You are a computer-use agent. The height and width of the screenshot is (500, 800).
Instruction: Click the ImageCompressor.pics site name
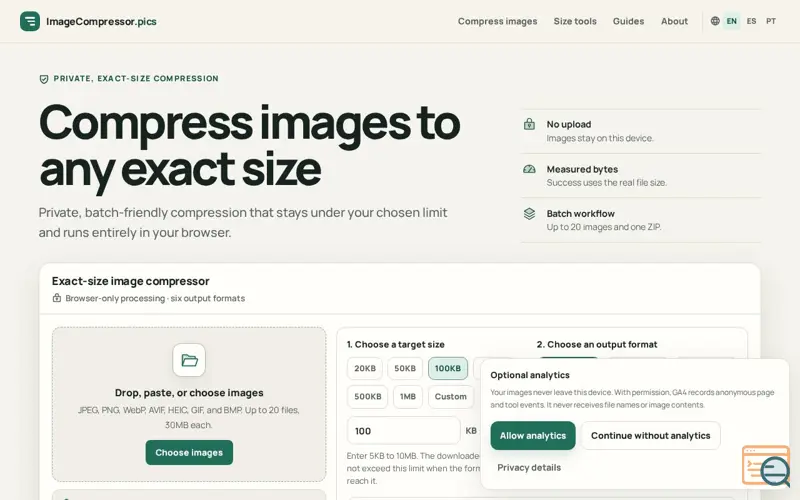pos(102,21)
